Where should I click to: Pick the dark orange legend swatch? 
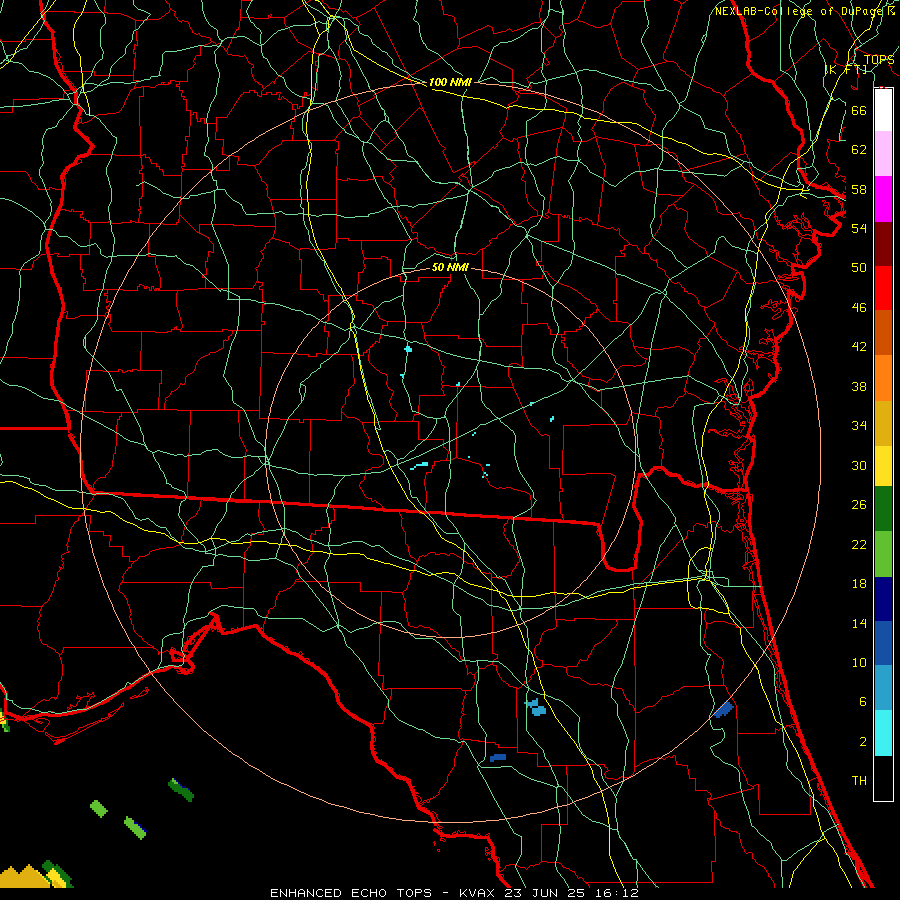click(x=883, y=332)
